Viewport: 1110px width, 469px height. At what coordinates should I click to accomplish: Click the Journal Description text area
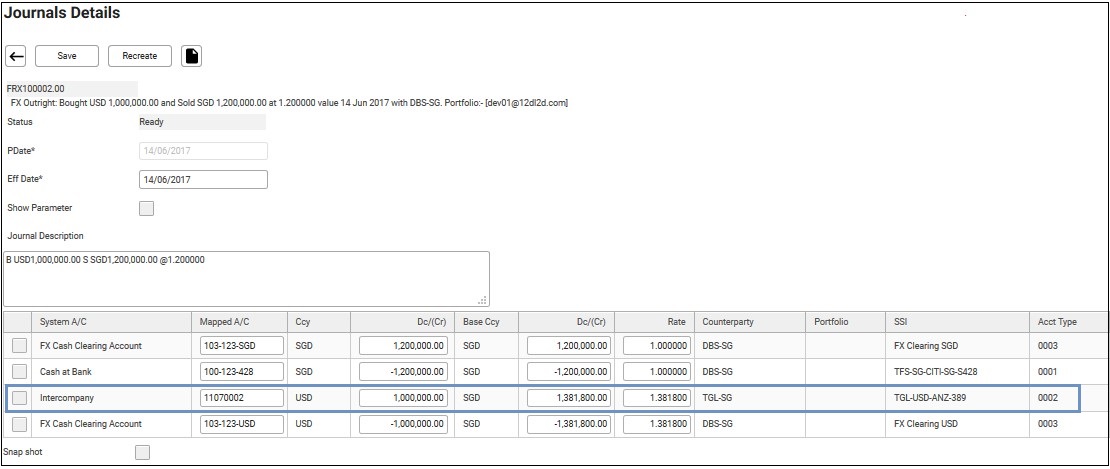click(246, 278)
